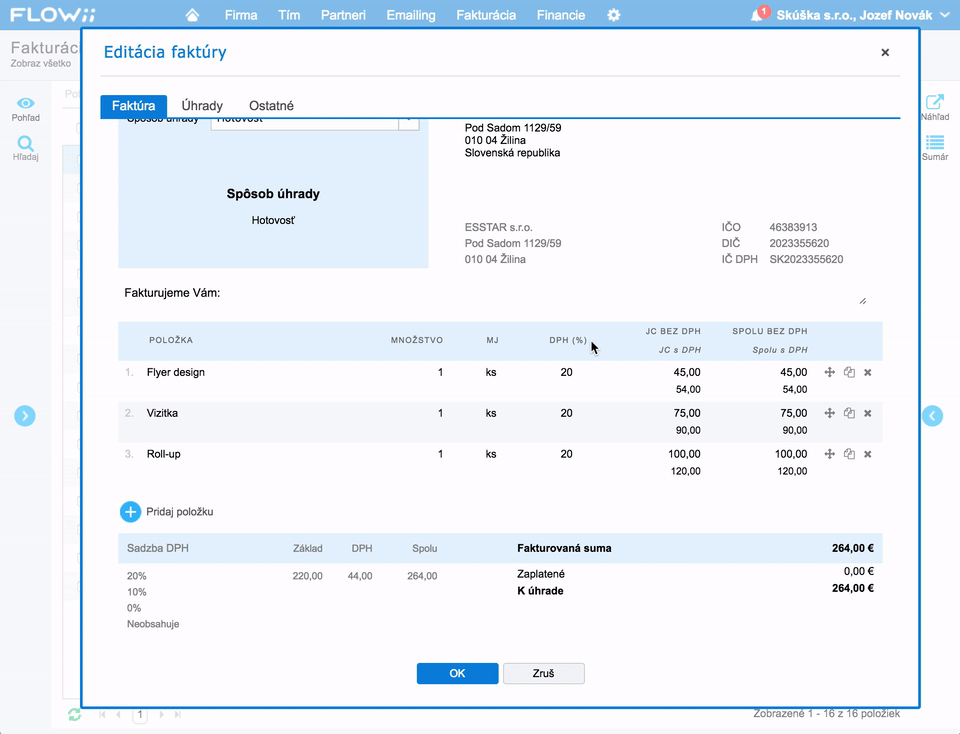Click the ESSTAR s.r.o. company name
Screen dimensions: 960x734
498,227
